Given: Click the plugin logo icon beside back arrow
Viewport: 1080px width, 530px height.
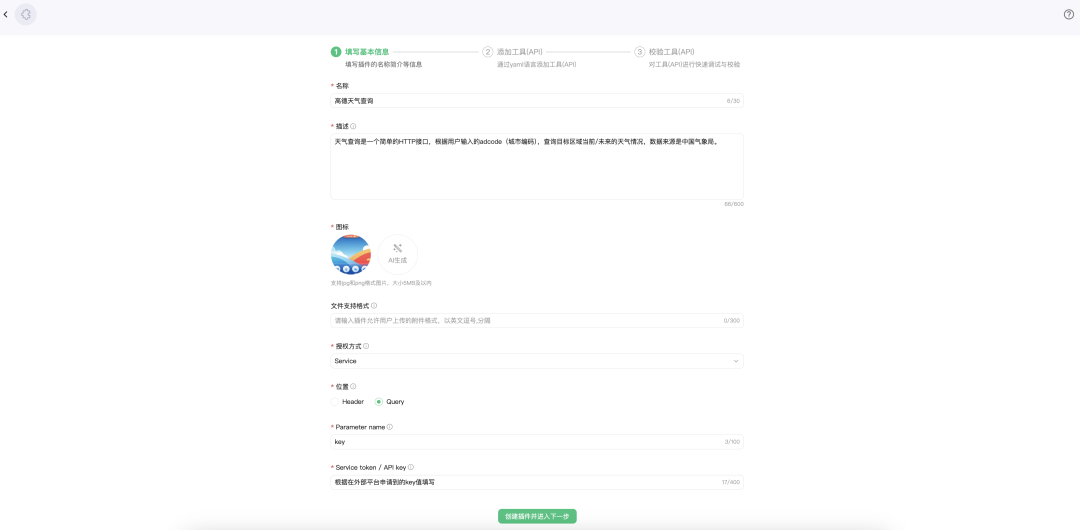Looking at the screenshot, I should tap(26, 14).
